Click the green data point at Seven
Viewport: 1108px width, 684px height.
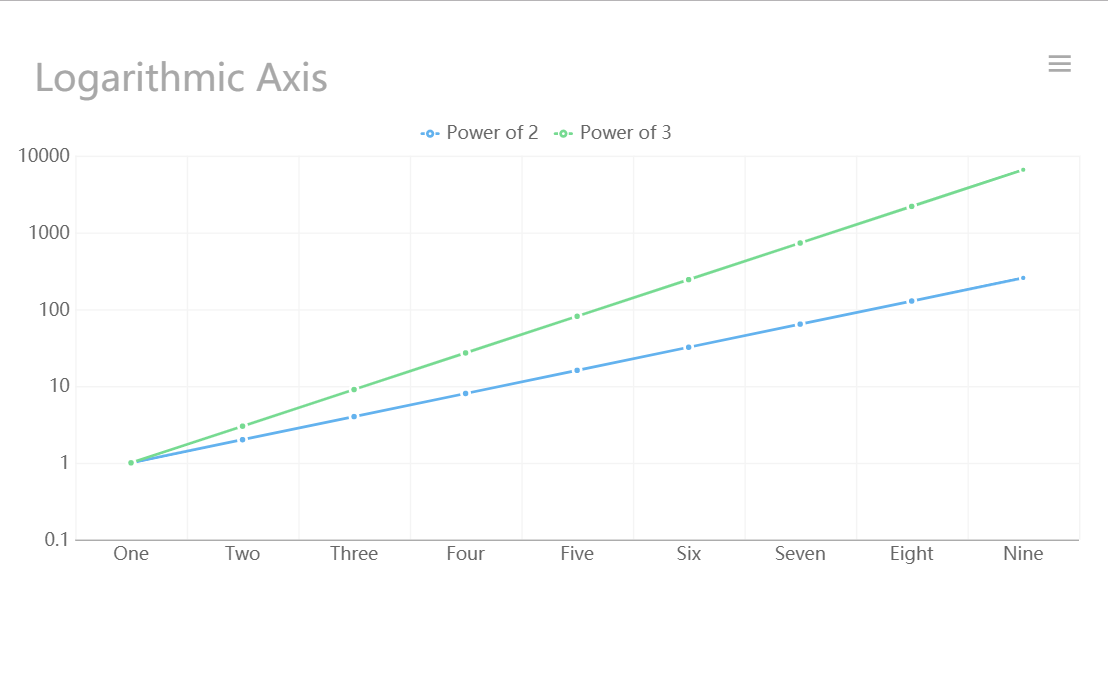tap(800, 243)
